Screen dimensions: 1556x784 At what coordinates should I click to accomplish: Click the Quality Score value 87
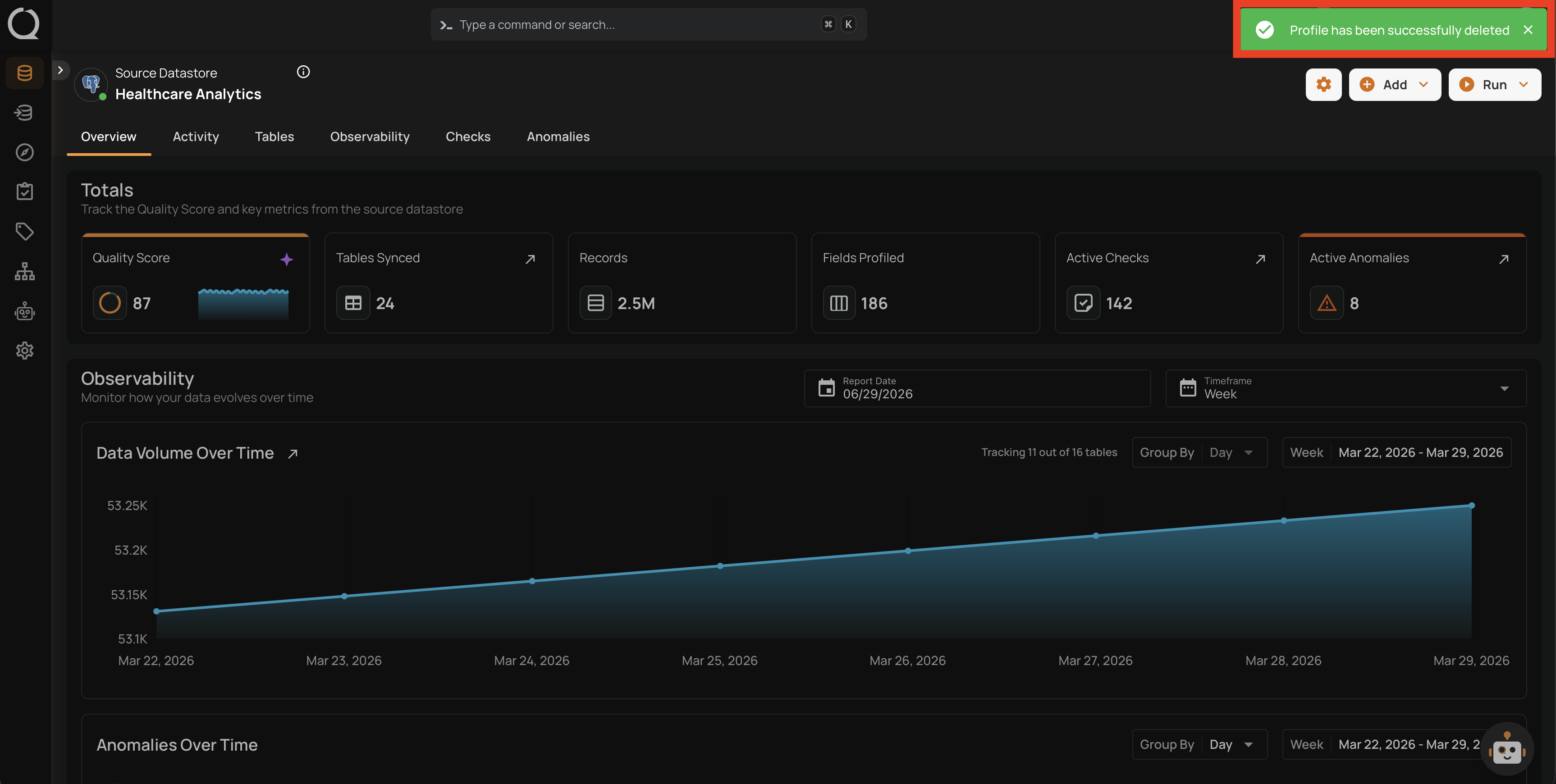point(142,303)
